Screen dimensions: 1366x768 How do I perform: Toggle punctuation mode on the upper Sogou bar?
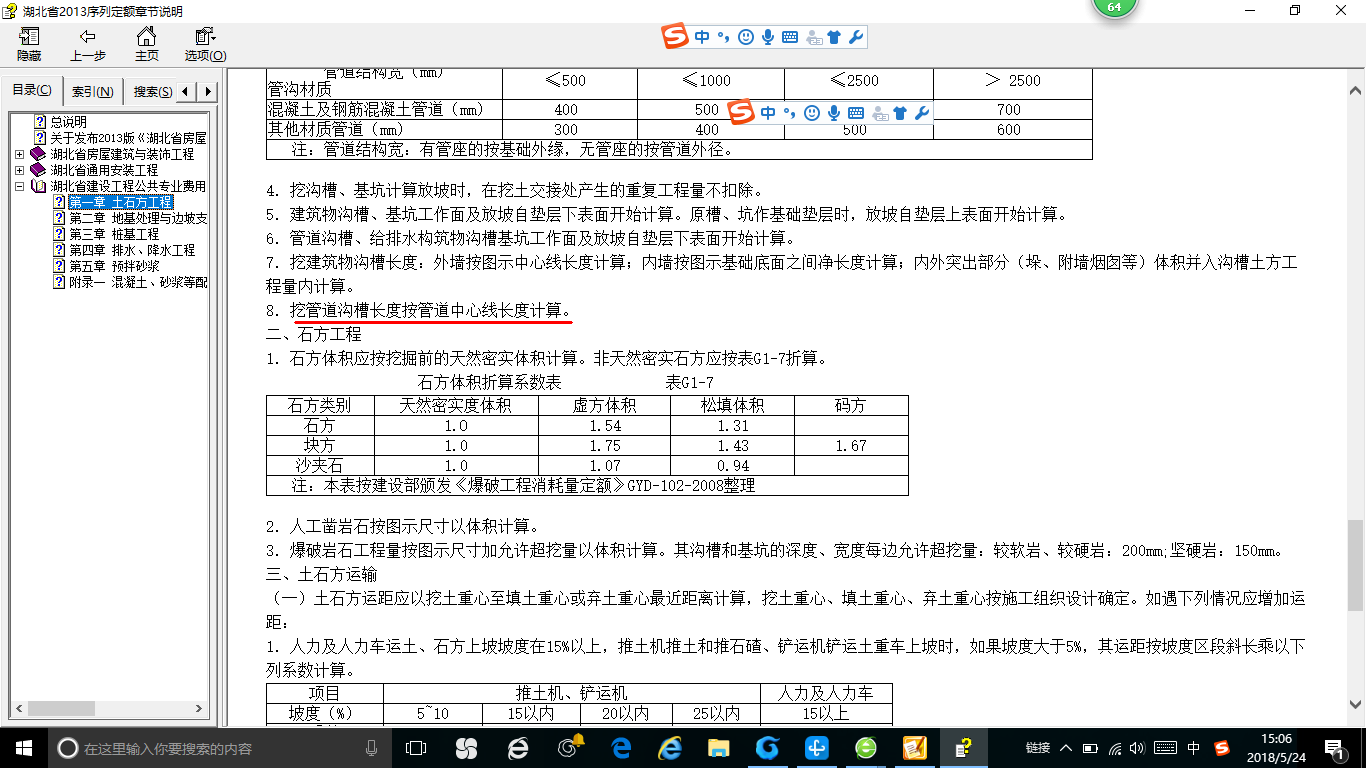tap(724, 38)
